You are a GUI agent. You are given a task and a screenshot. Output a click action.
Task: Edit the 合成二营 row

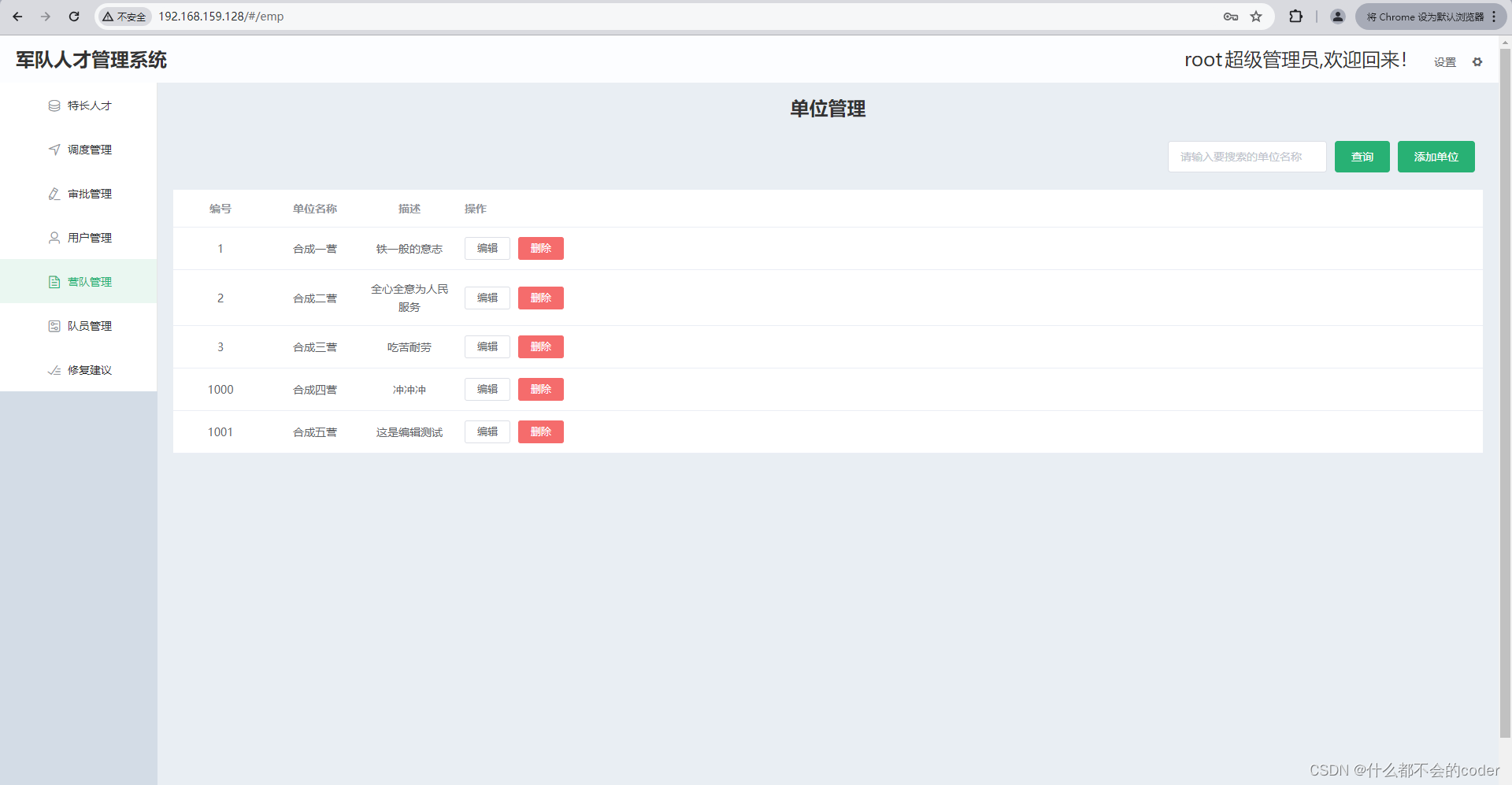487,298
